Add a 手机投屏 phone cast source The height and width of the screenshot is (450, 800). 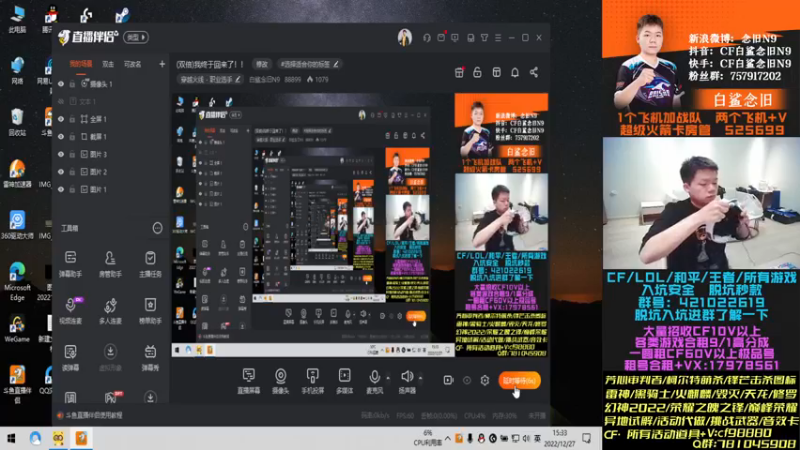(312, 381)
